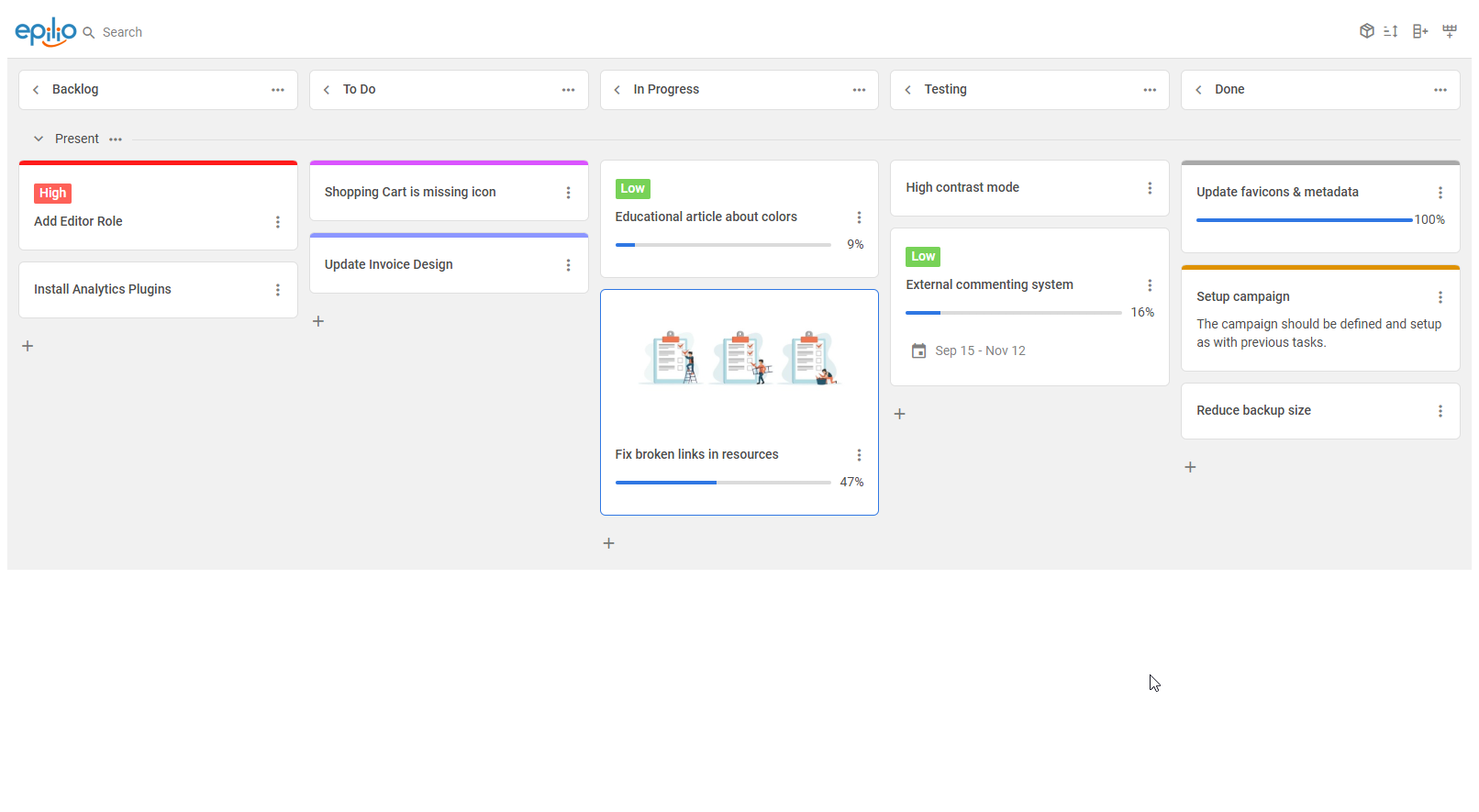1479x812 pixels.
Task: Open the To Do column options menu
Action: click(568, 90)
